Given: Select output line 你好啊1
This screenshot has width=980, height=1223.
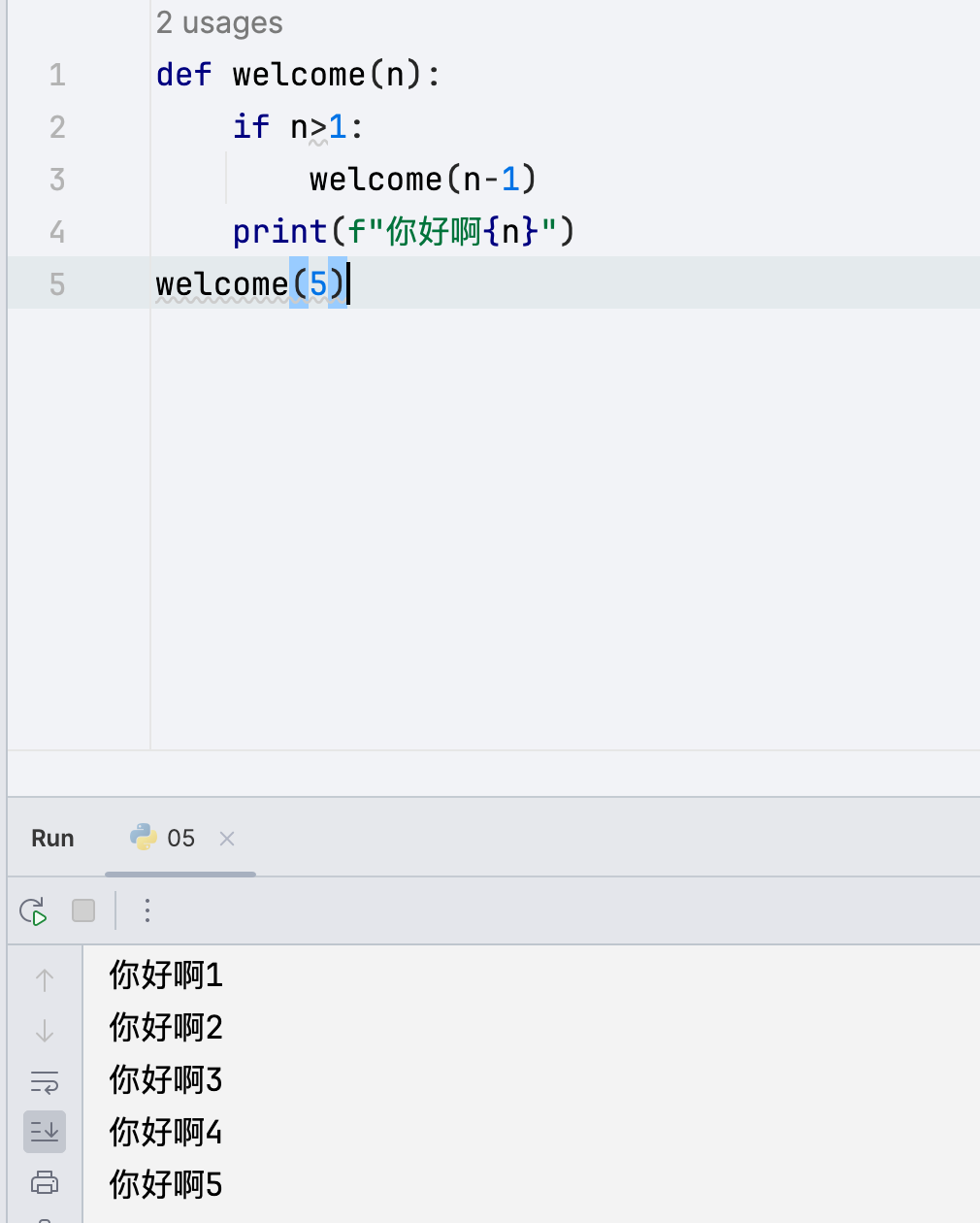Looking at the screenshot, I should point(166,975).
